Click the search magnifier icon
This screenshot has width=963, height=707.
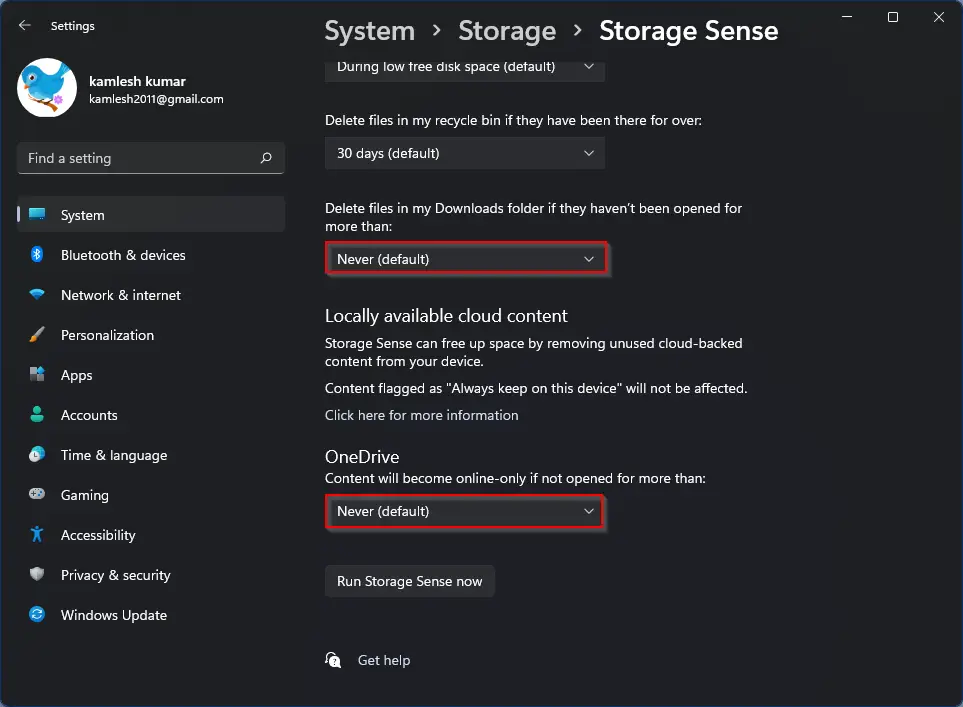point(266,158)
